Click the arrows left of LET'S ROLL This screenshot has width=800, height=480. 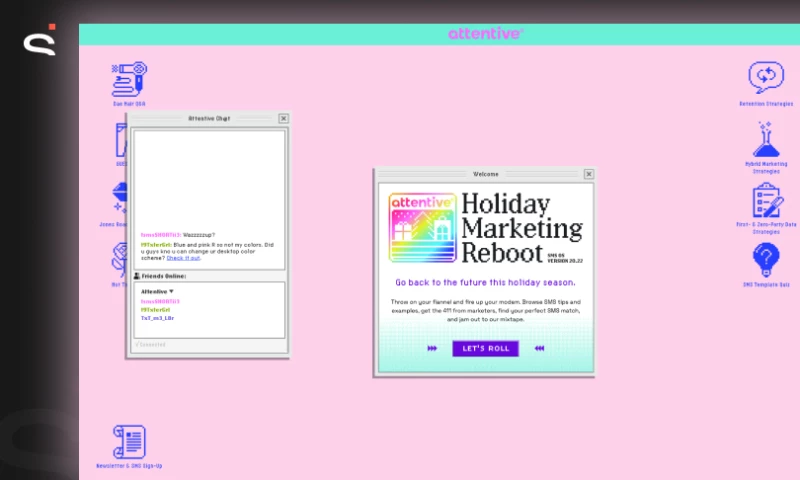point(432,348)
